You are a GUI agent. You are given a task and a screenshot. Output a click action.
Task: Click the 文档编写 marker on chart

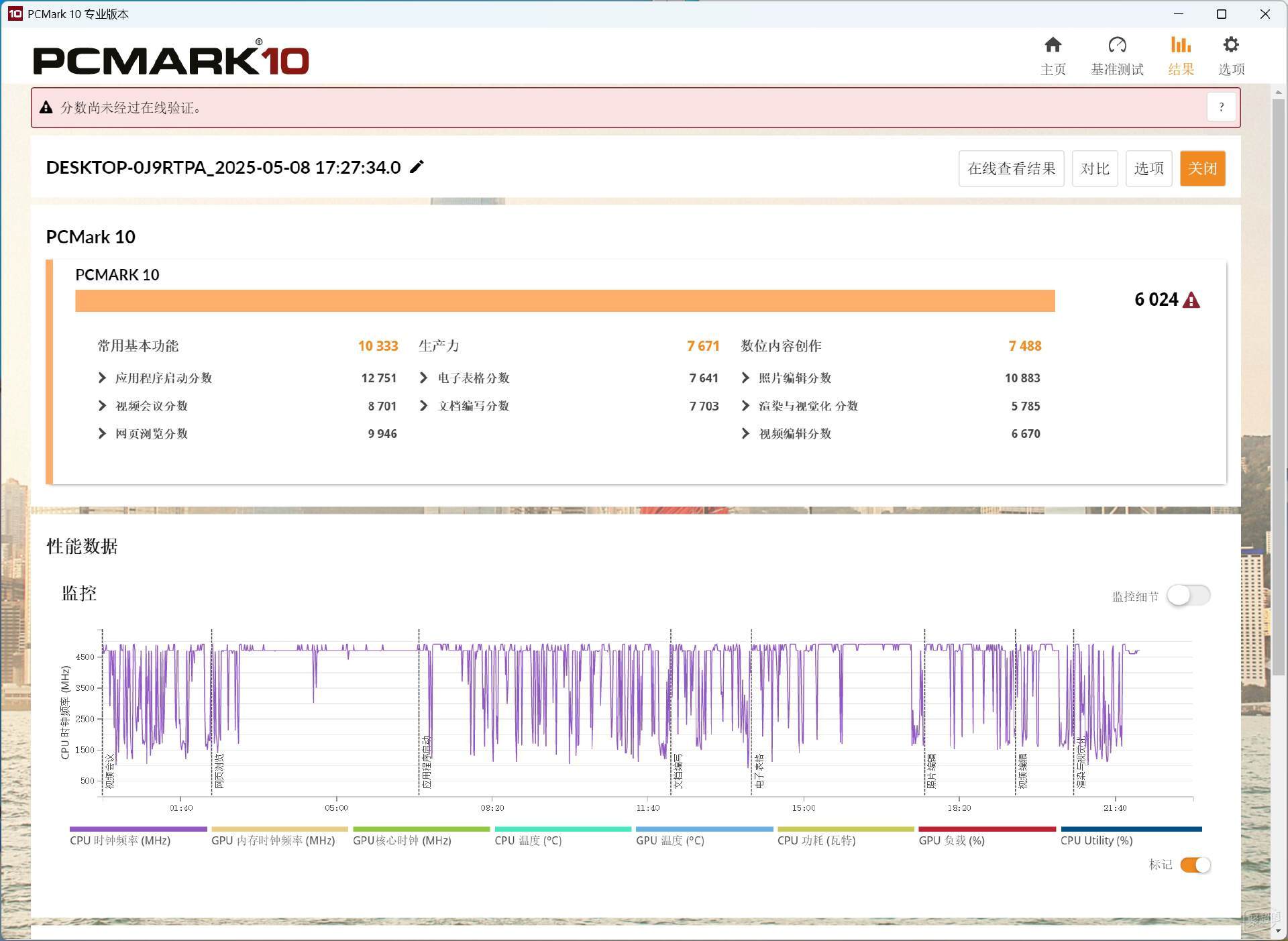tap(678, 771)
